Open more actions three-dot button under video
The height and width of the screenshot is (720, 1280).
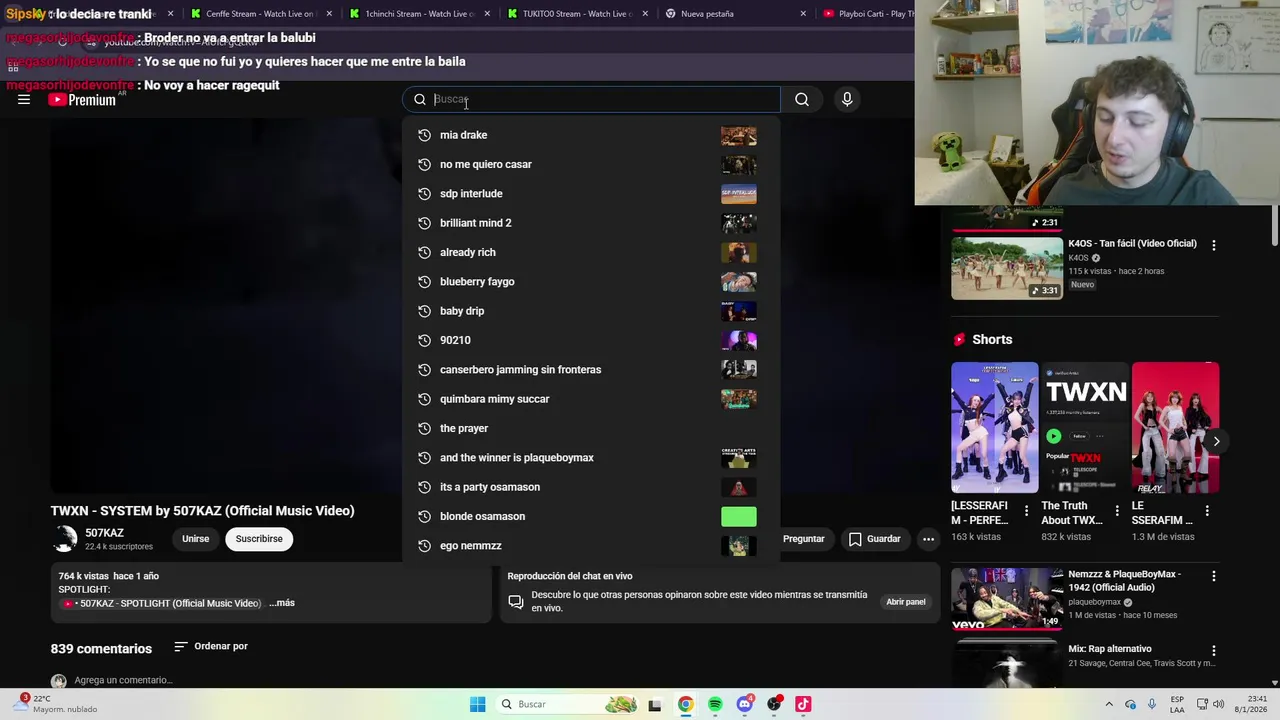[928, 539]
